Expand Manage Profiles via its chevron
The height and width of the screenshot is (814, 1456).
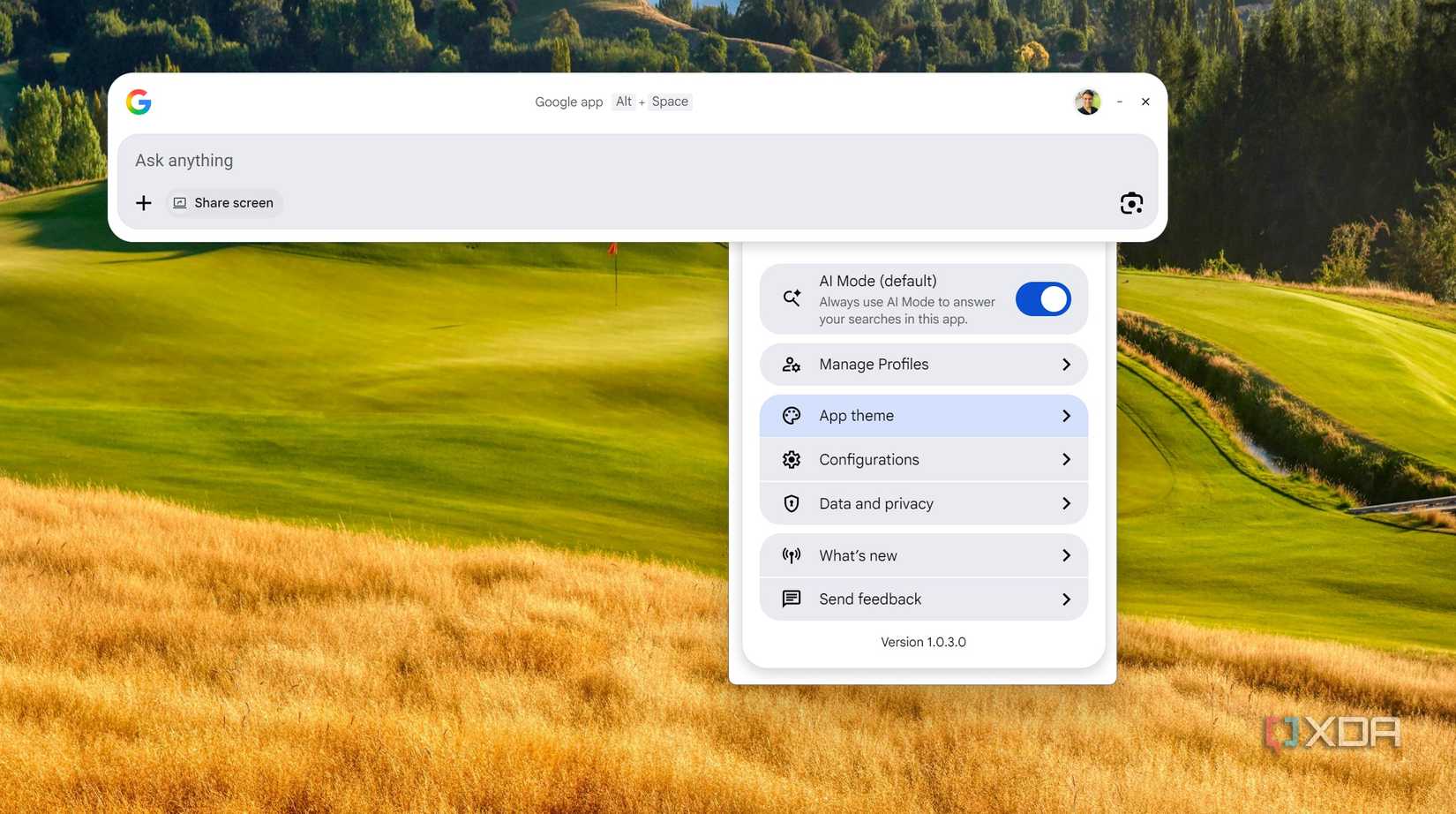pyautogui.click(x=1066, y=365)
